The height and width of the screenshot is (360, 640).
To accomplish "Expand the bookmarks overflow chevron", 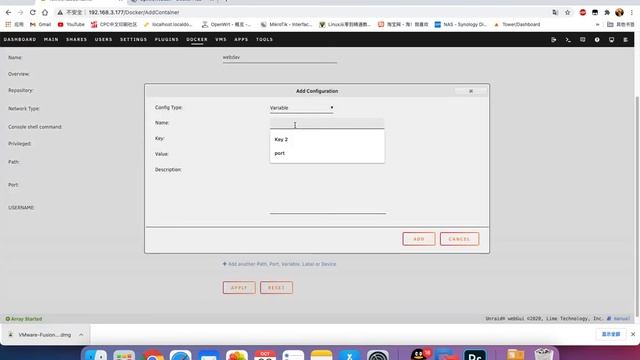I will (x=598, y=24).
